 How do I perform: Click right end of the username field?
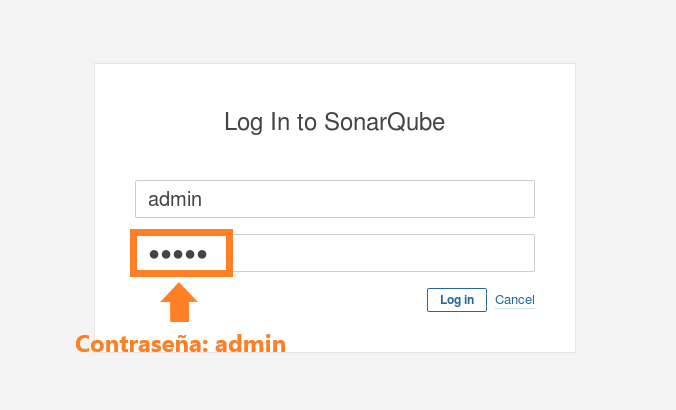click(520, 199)
